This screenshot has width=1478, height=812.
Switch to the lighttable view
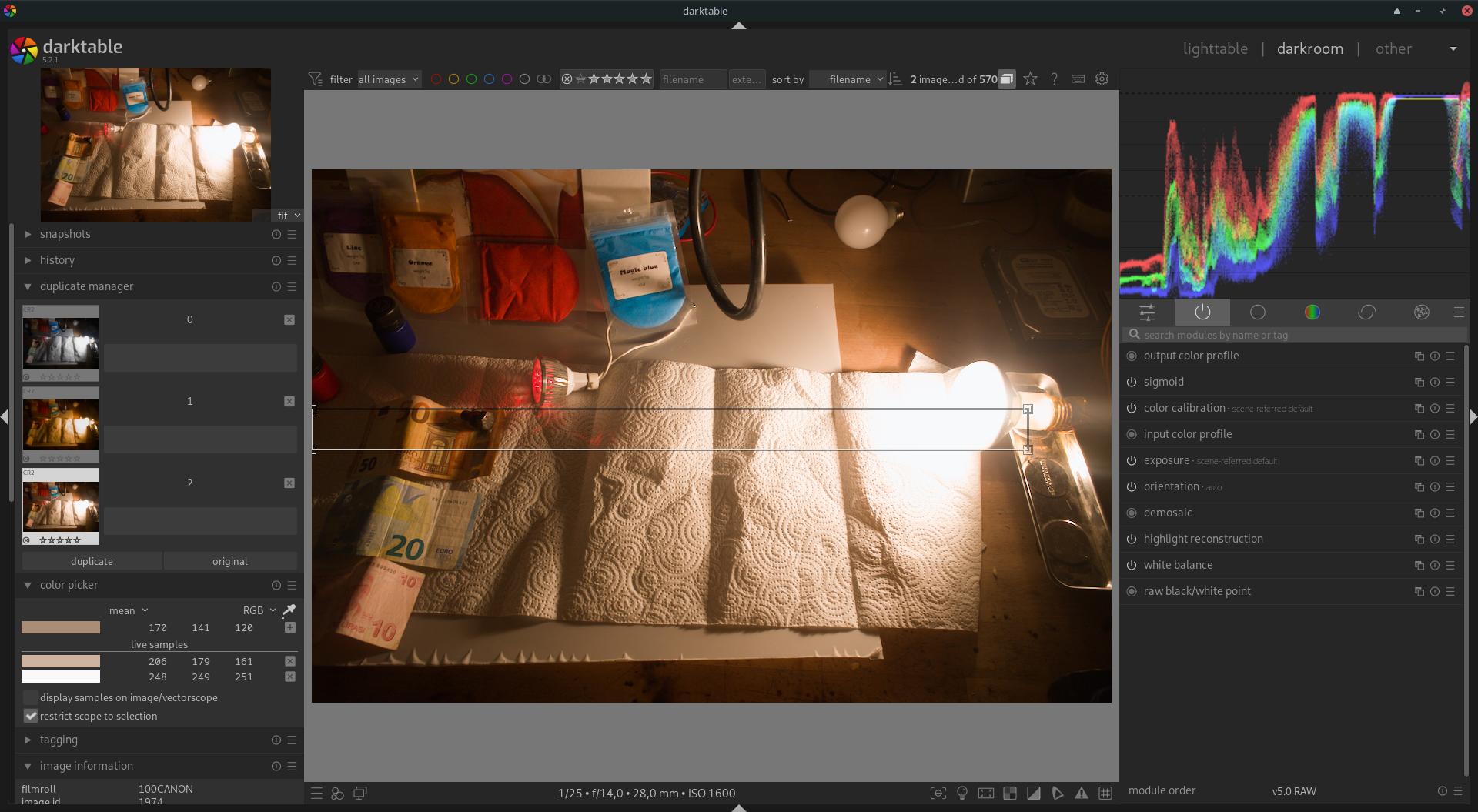tap(1215, 48)
